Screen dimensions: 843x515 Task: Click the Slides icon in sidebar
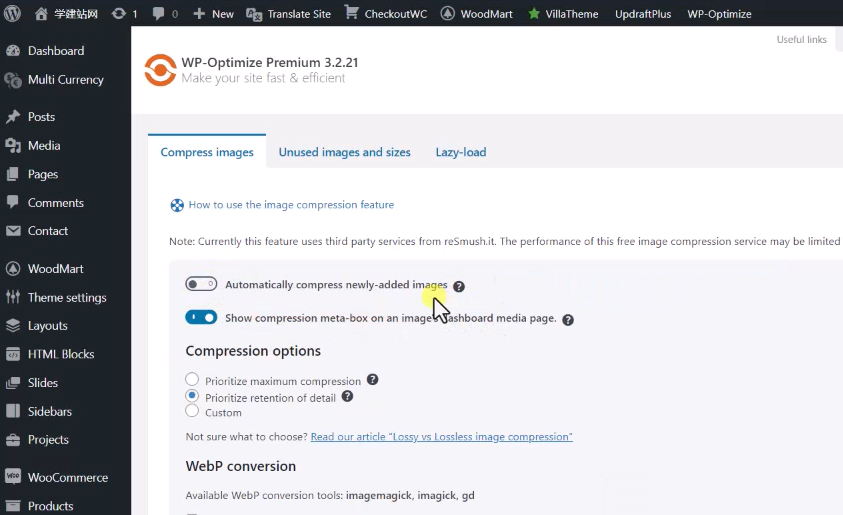13,383
